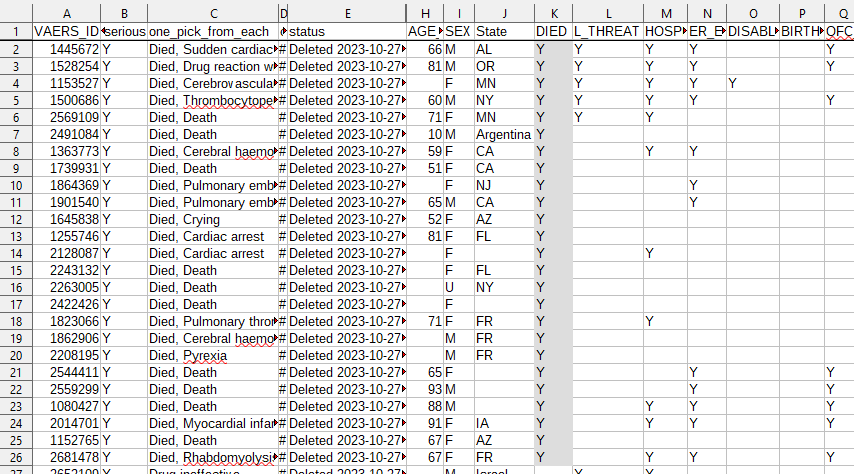Image resolution: width=854 pixels, height=474 pixels.
Task: Click the one_pick_from_each header cell
Action: (213, 32)
